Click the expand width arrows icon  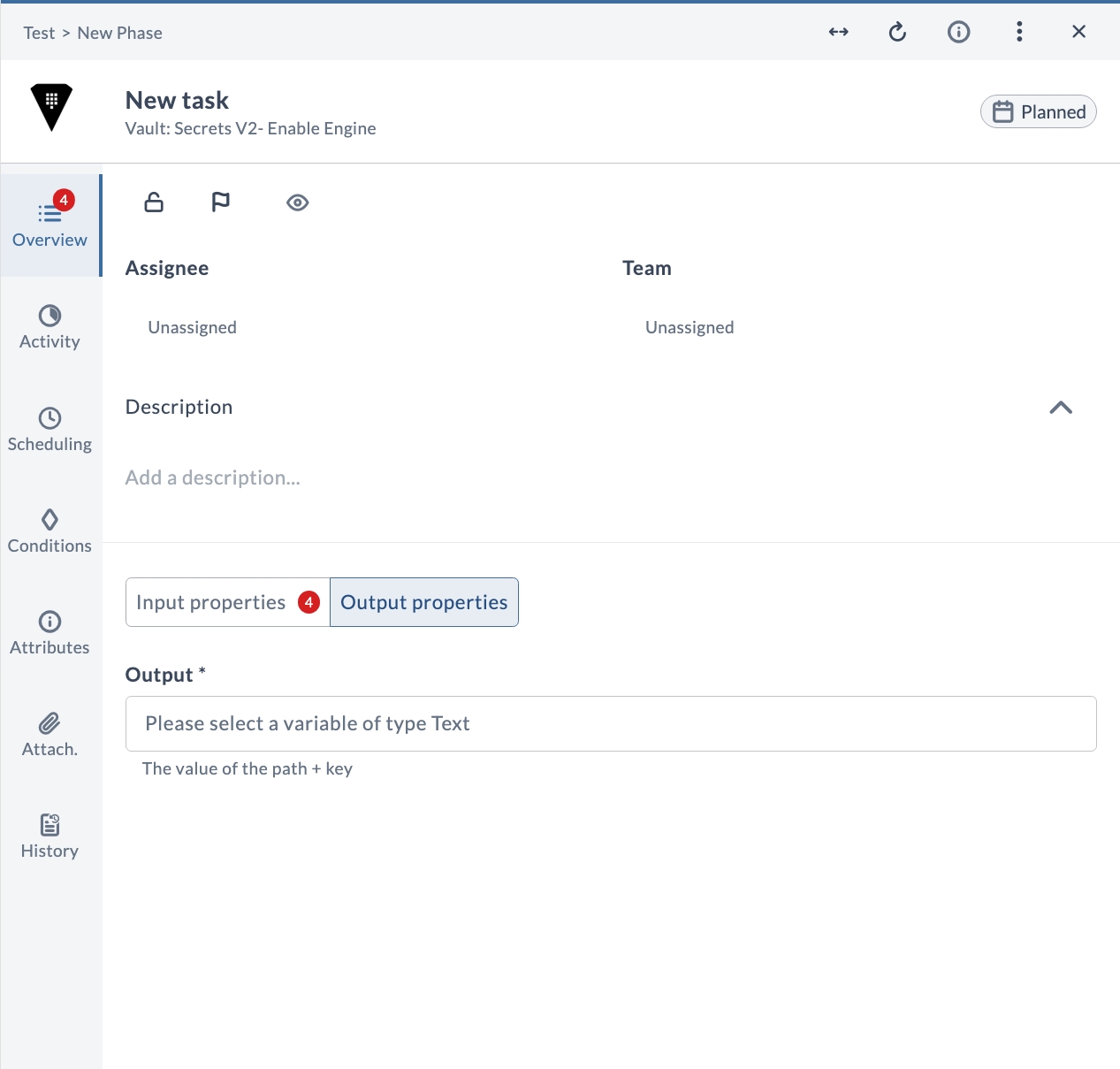(838, 32)
